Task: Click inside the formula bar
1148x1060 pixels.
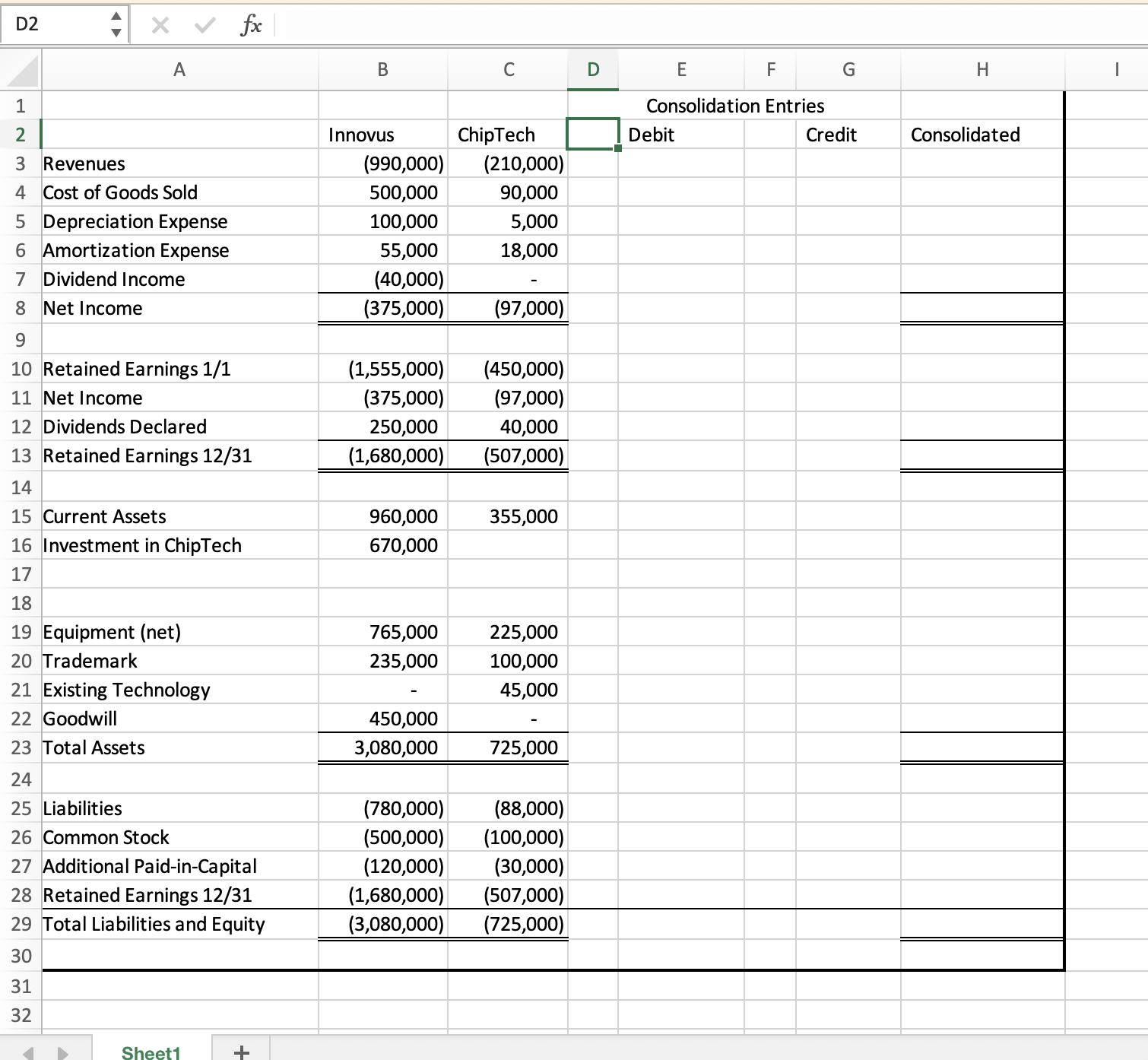Action: tap(532, 24)
